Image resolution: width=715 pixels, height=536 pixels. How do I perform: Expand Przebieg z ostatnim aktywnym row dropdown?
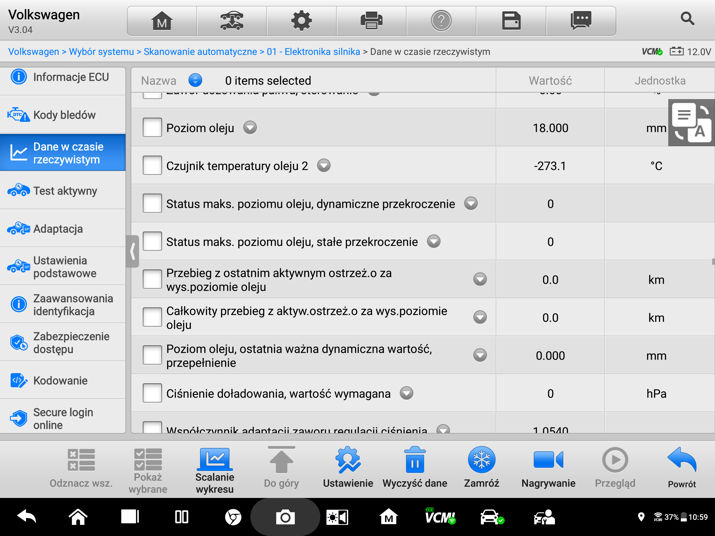[480, 279]
